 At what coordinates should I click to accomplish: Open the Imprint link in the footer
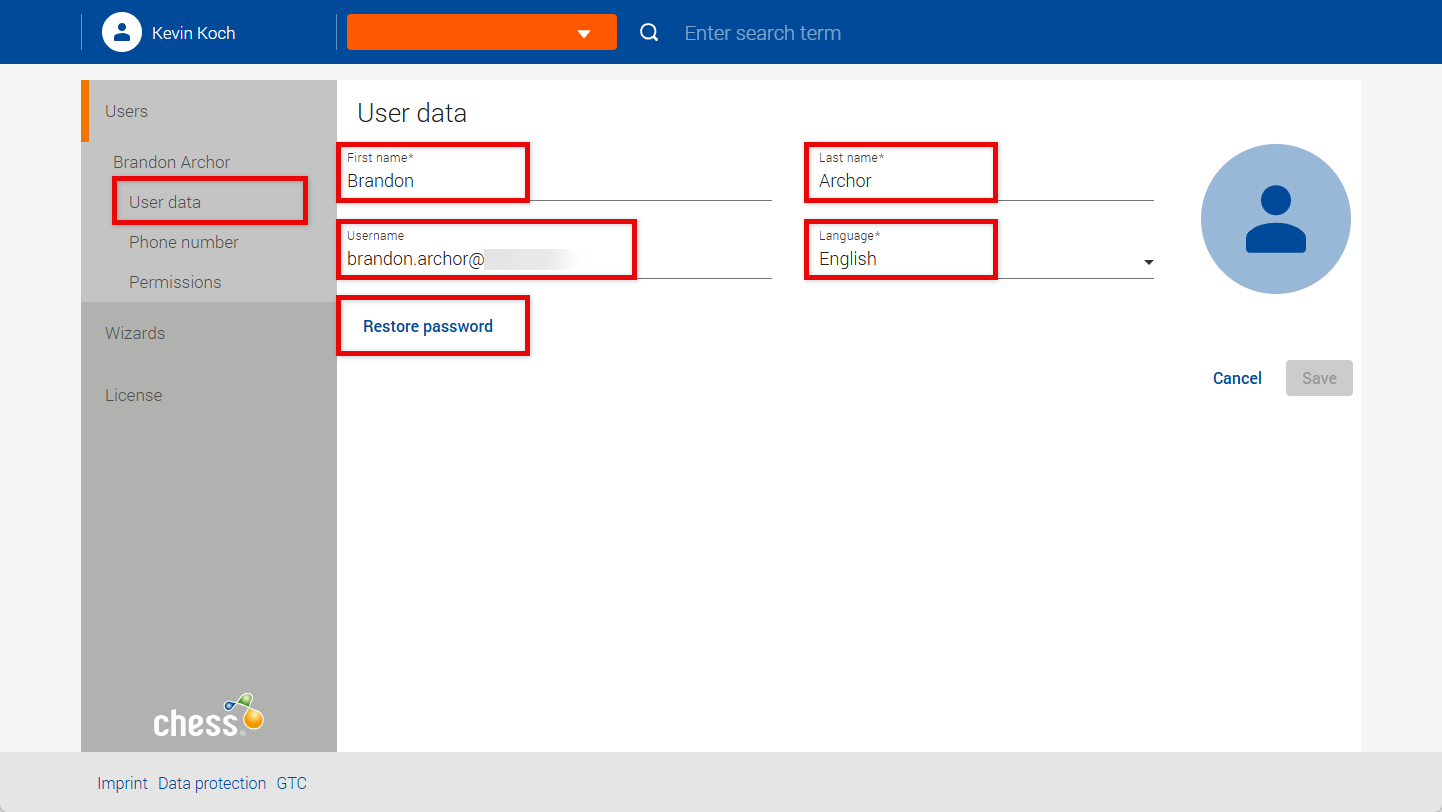coord(122,783)
